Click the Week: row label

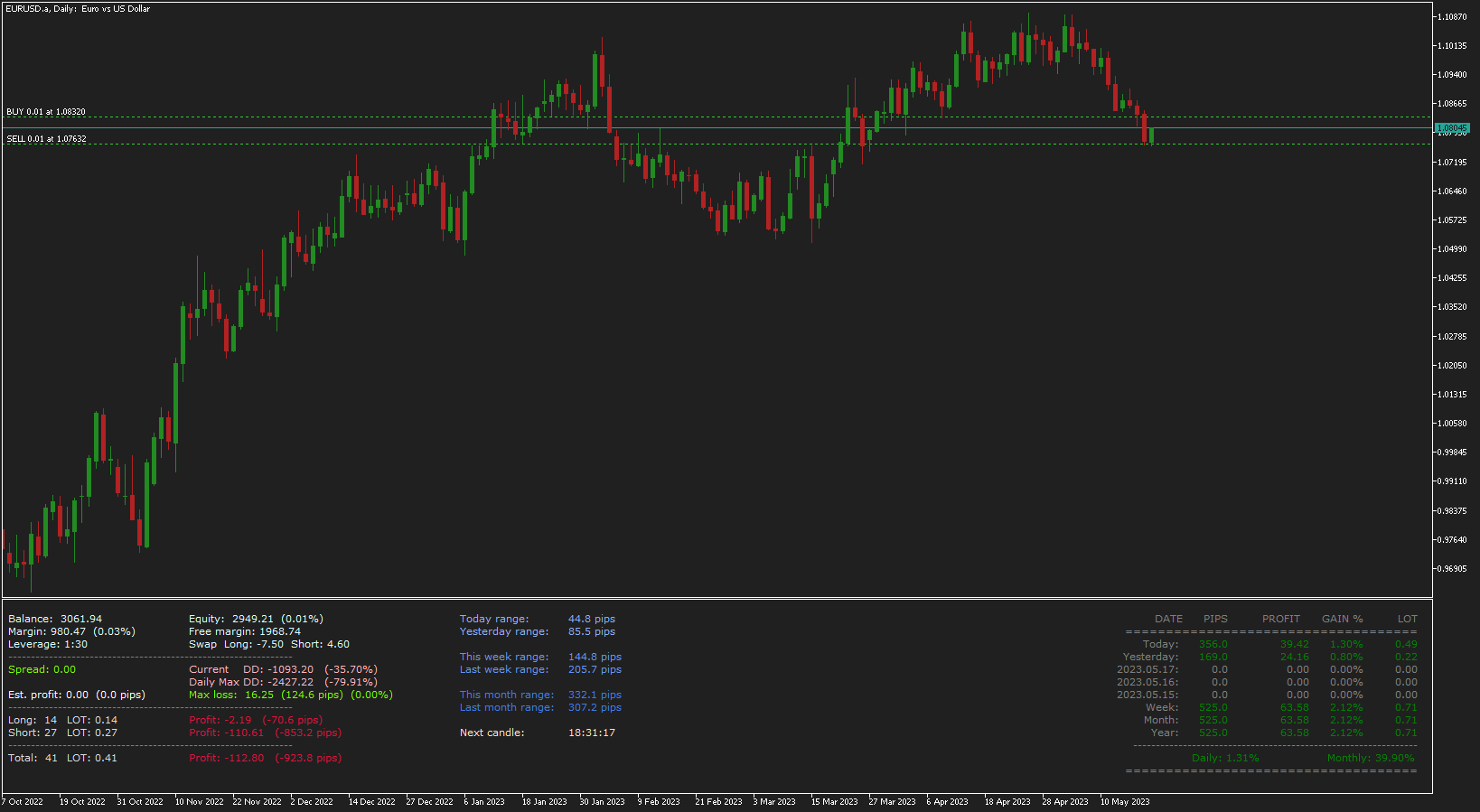(1162, 708)
